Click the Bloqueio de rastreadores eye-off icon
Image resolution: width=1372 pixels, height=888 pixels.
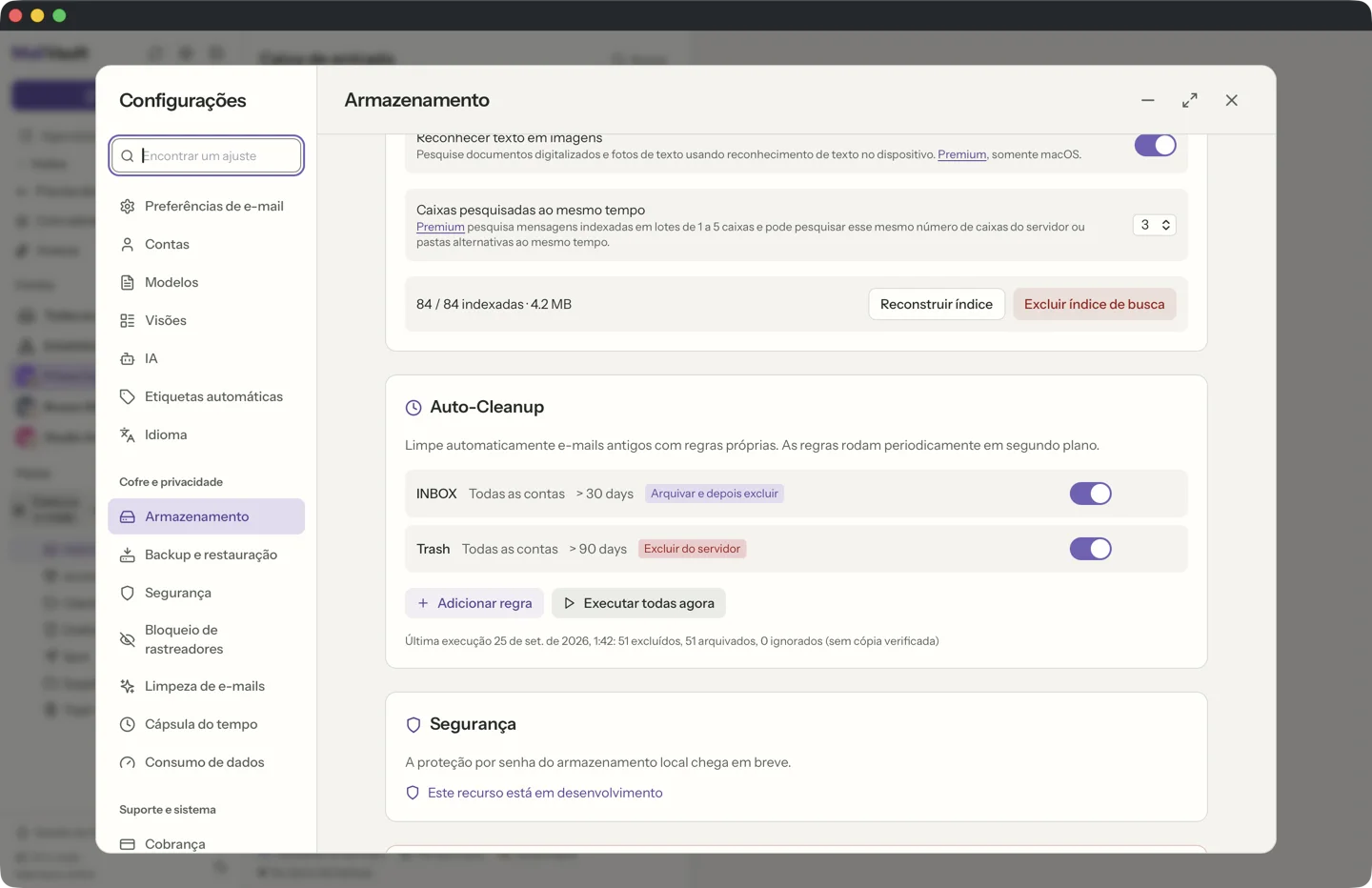pyautogui.click(x=128, y=639)
